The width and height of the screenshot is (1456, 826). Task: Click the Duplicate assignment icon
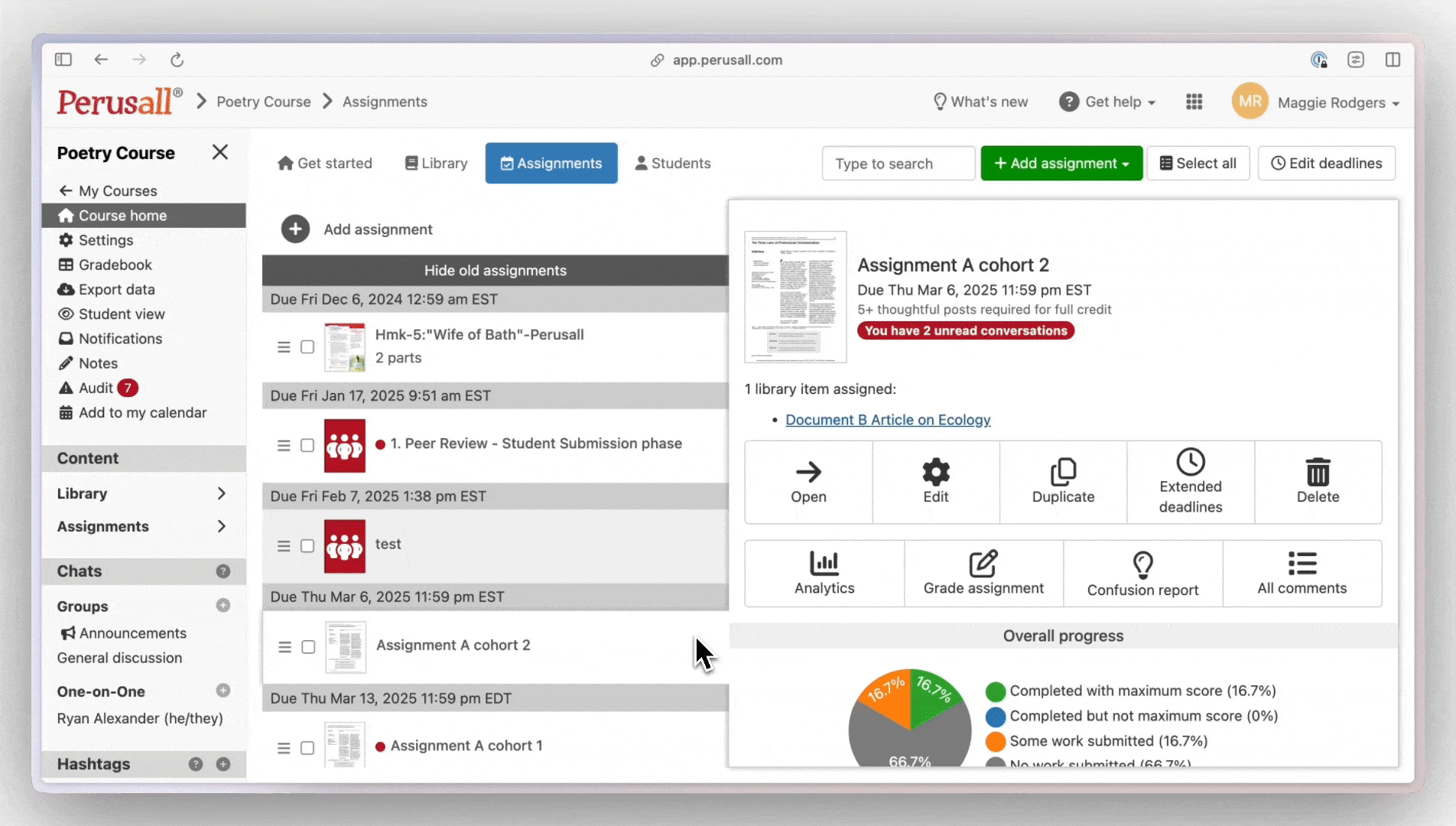(x=1063, y=473)
